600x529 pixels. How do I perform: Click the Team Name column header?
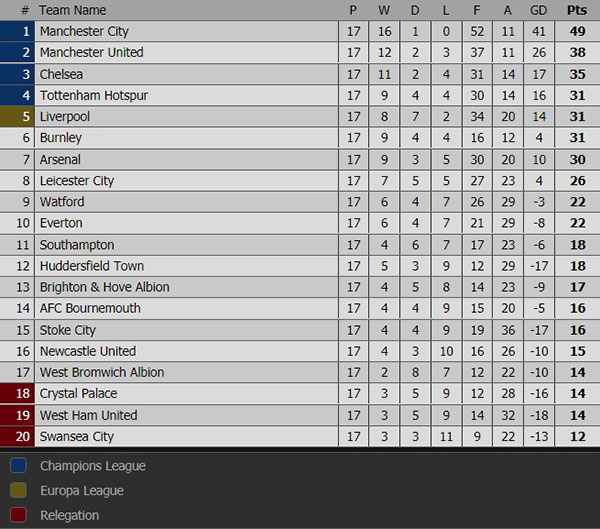click(72, 10)
